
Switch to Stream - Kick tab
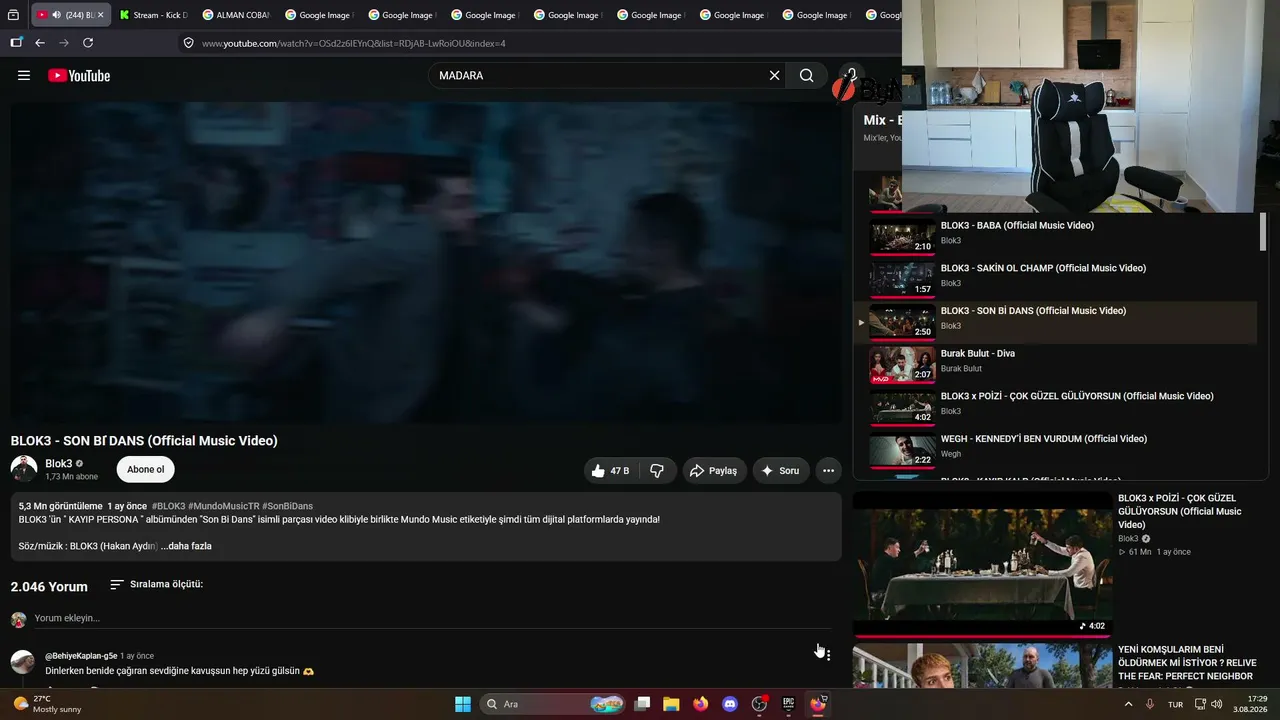pyautogui.click(x=152, y=15)
